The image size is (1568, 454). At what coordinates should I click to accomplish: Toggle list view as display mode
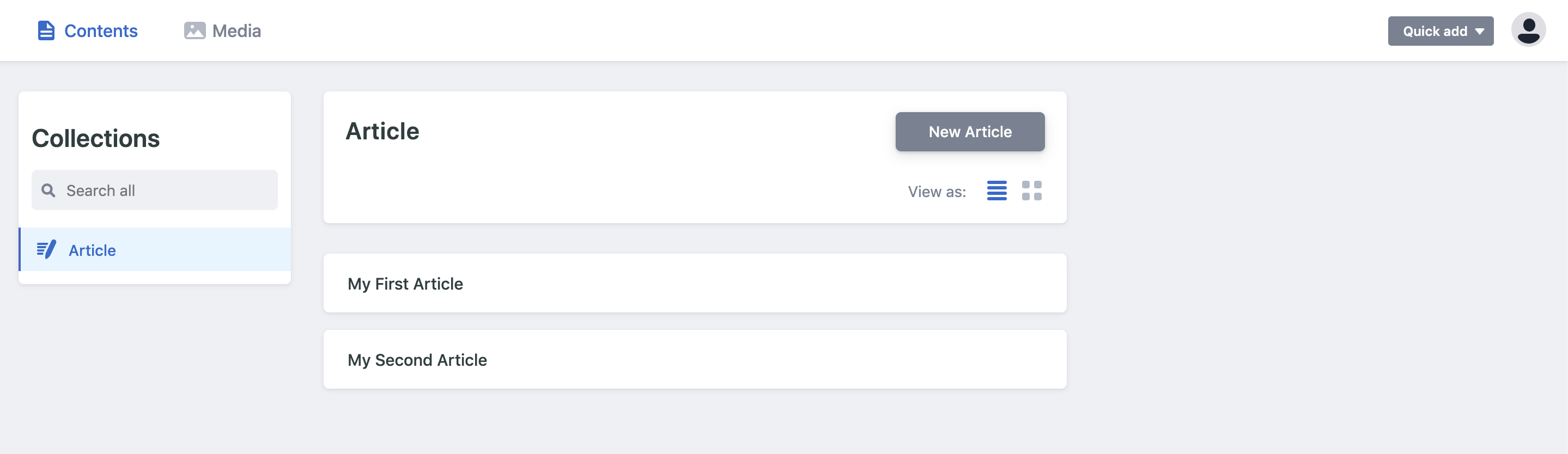pyautogui.click(x=996, y=191)
